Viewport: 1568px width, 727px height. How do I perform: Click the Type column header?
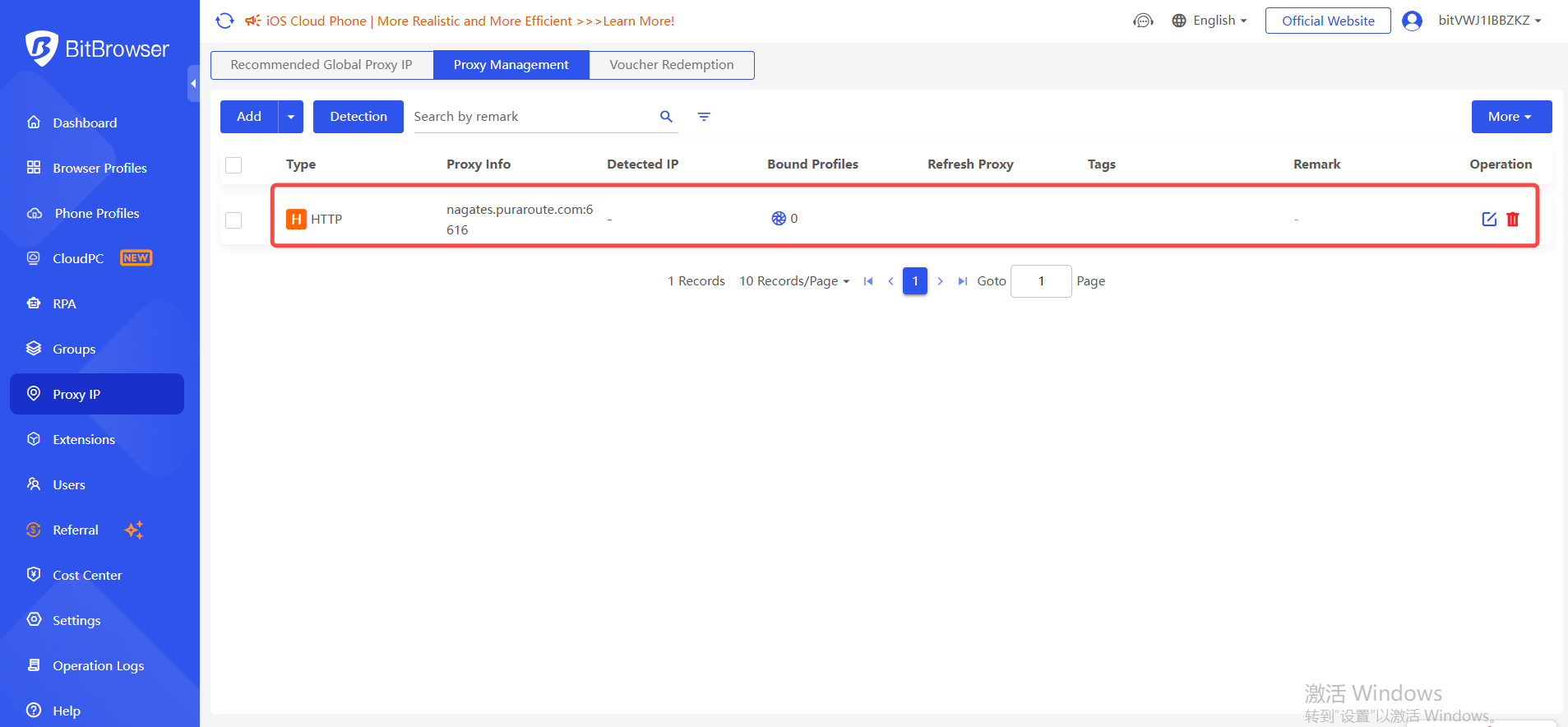coord(301,164)
